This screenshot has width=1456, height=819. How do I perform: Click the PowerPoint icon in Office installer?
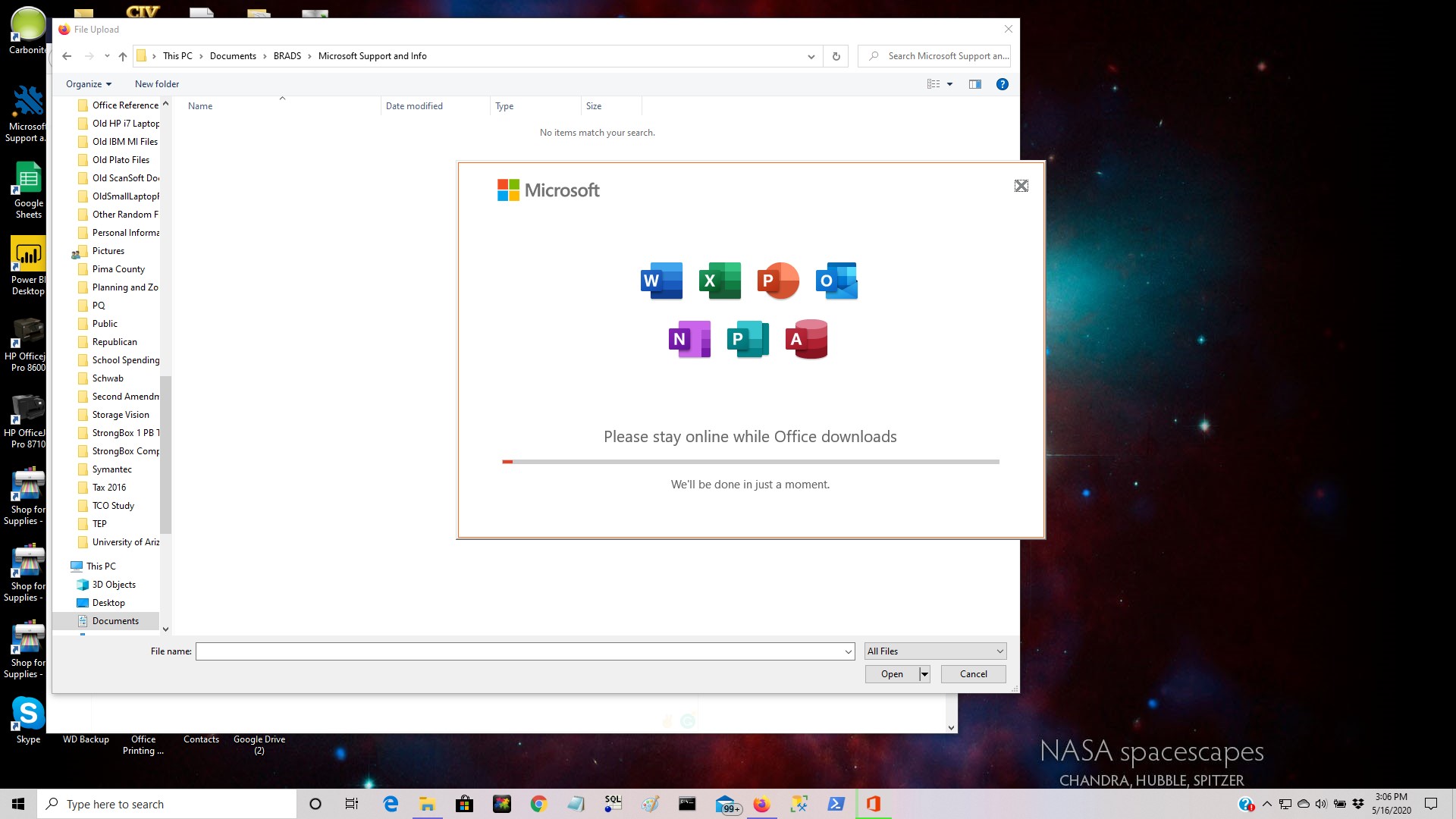click(778, 281)
